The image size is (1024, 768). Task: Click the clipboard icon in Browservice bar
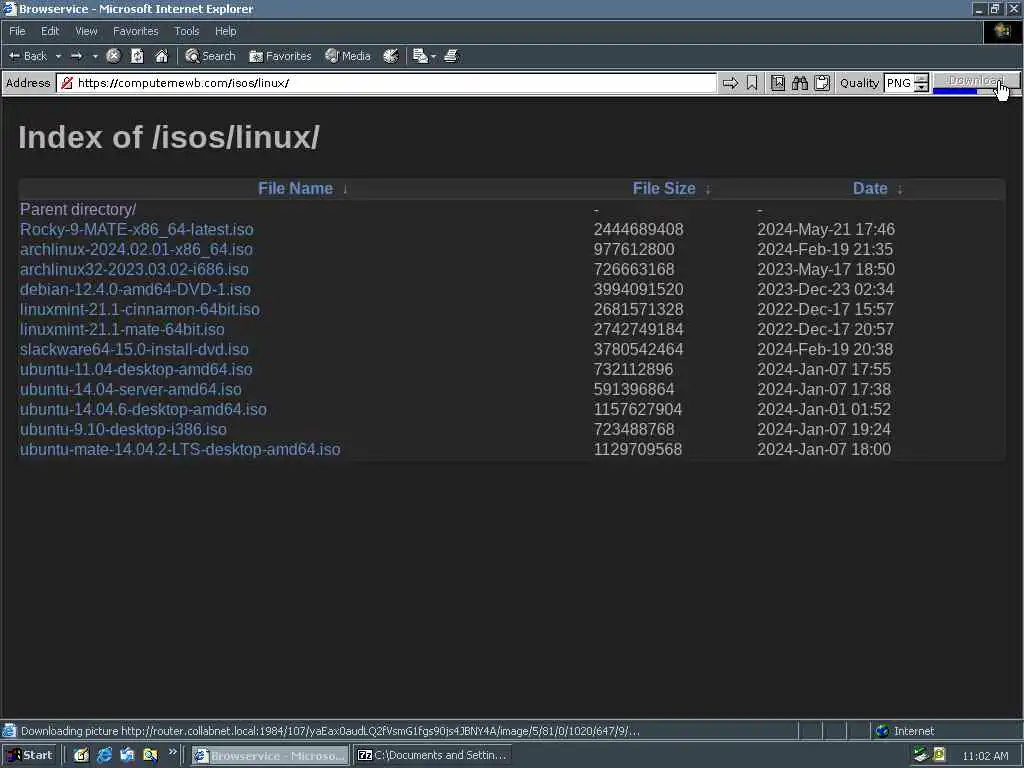[822, 83]
